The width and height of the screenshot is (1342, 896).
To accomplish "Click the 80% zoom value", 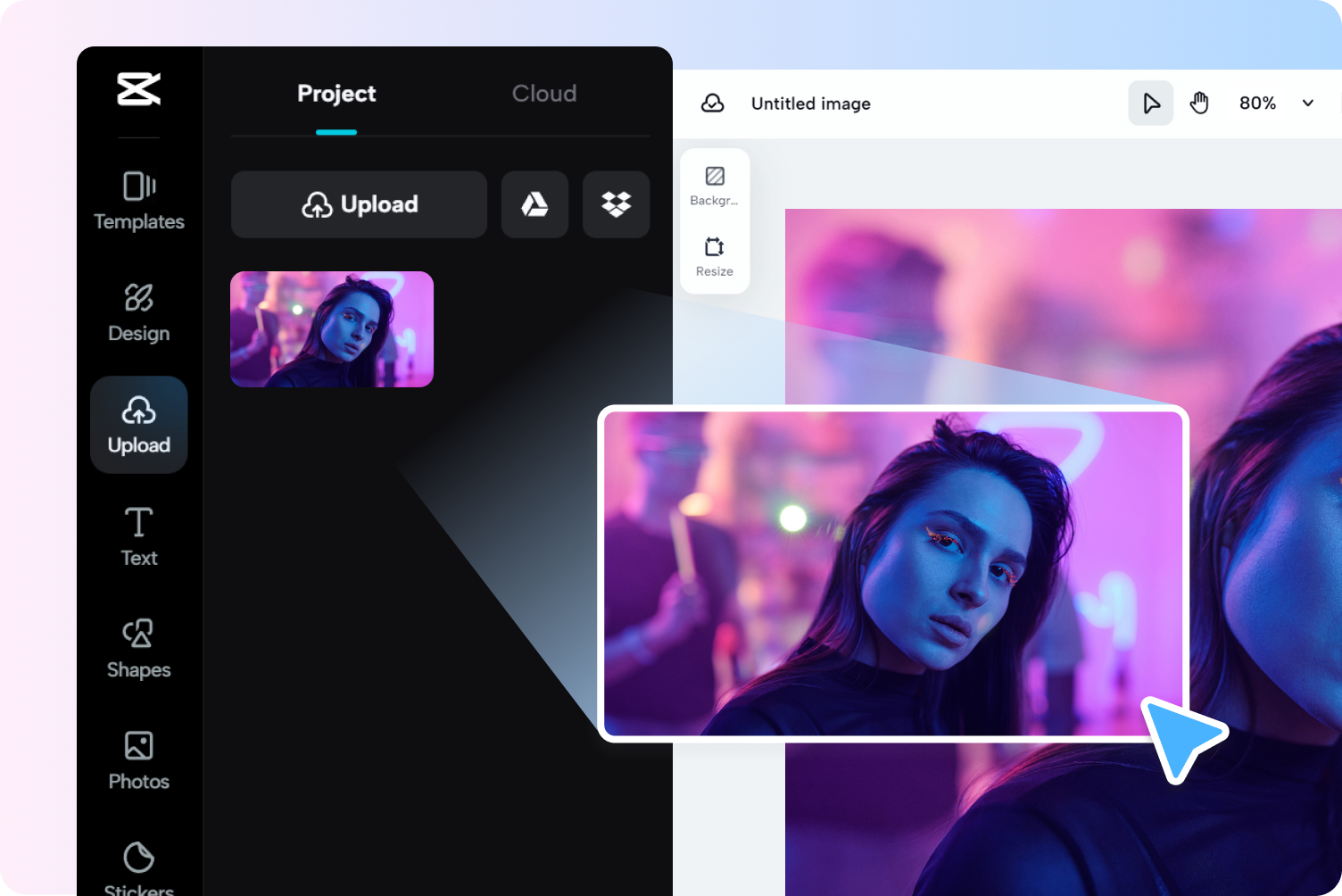I will 1257,104.
